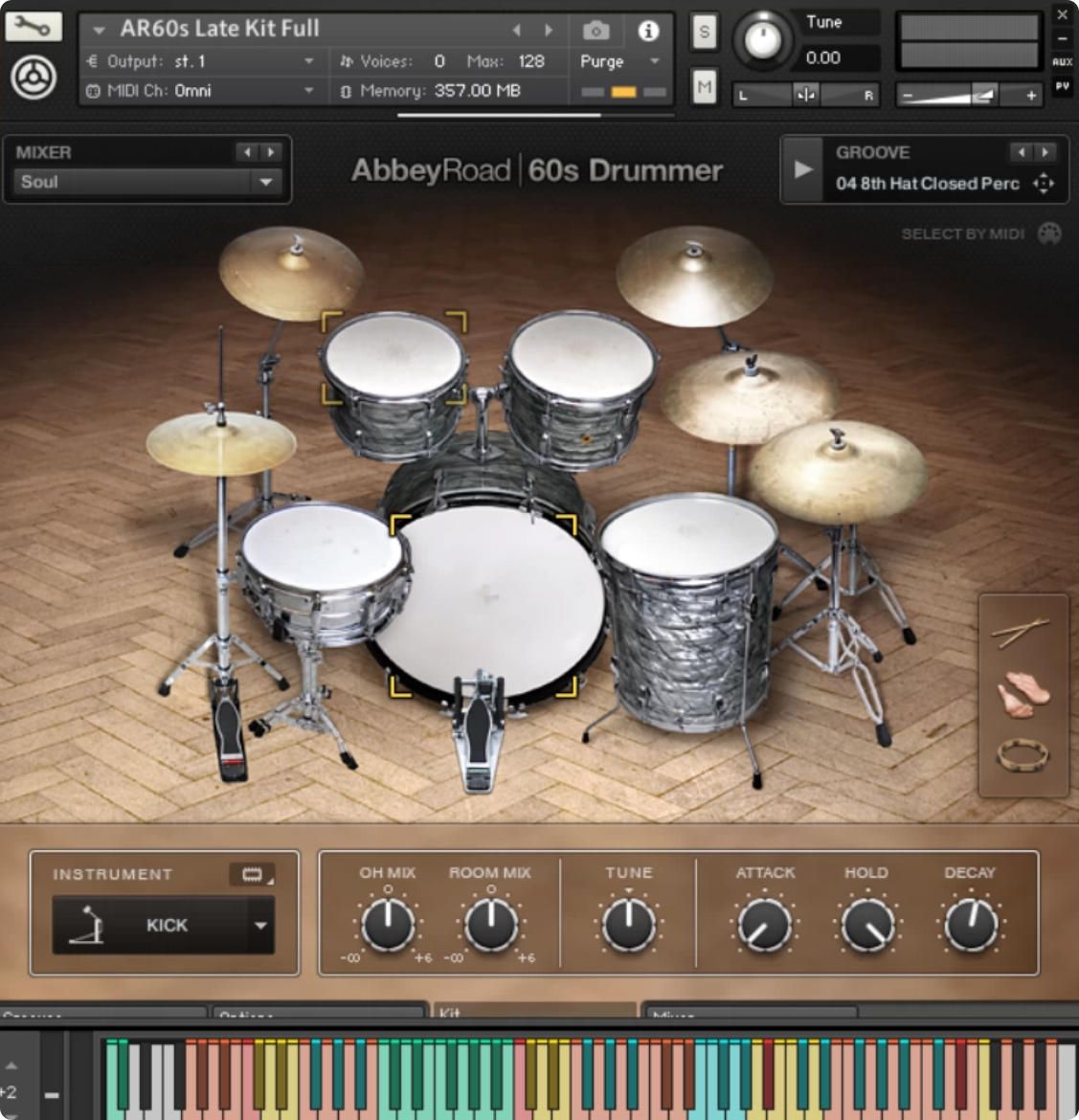The image size is (1079, 1120).
Task: Click the highlighted left rack tom
Action: coord(393,354)
